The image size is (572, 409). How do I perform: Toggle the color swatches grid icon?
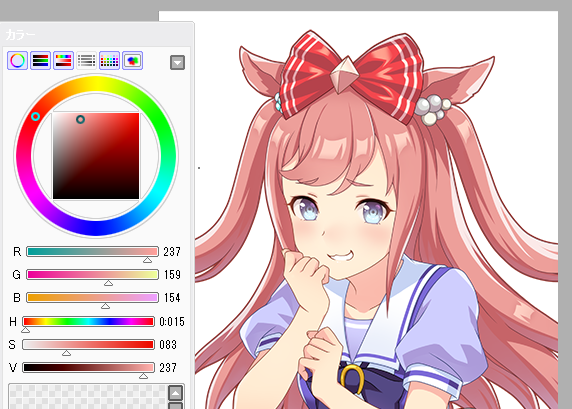(x=109, y=60)
